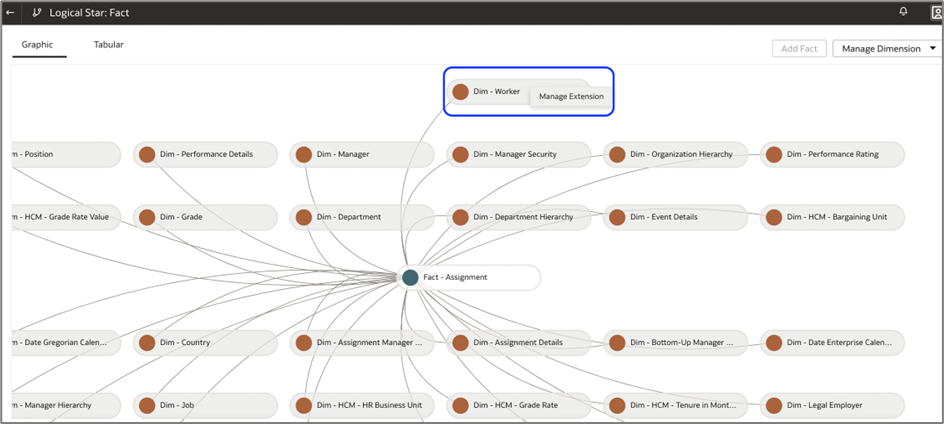944x424 pixels.
Task: Click the Dim - Department Hierarchy circle icon
Action: pyautogui.click(x=461, y=217)
